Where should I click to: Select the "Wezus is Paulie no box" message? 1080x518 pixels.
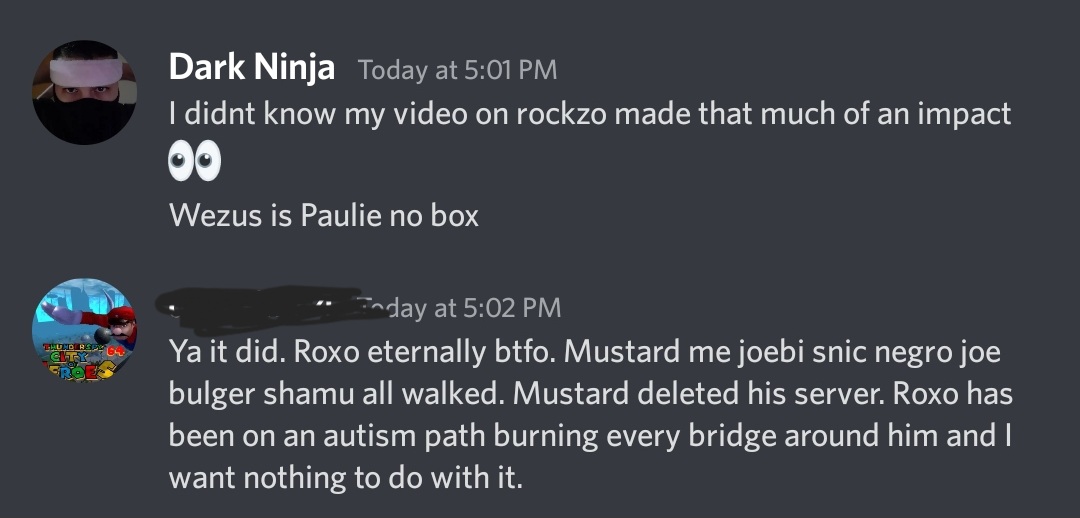tap(323, 215)
